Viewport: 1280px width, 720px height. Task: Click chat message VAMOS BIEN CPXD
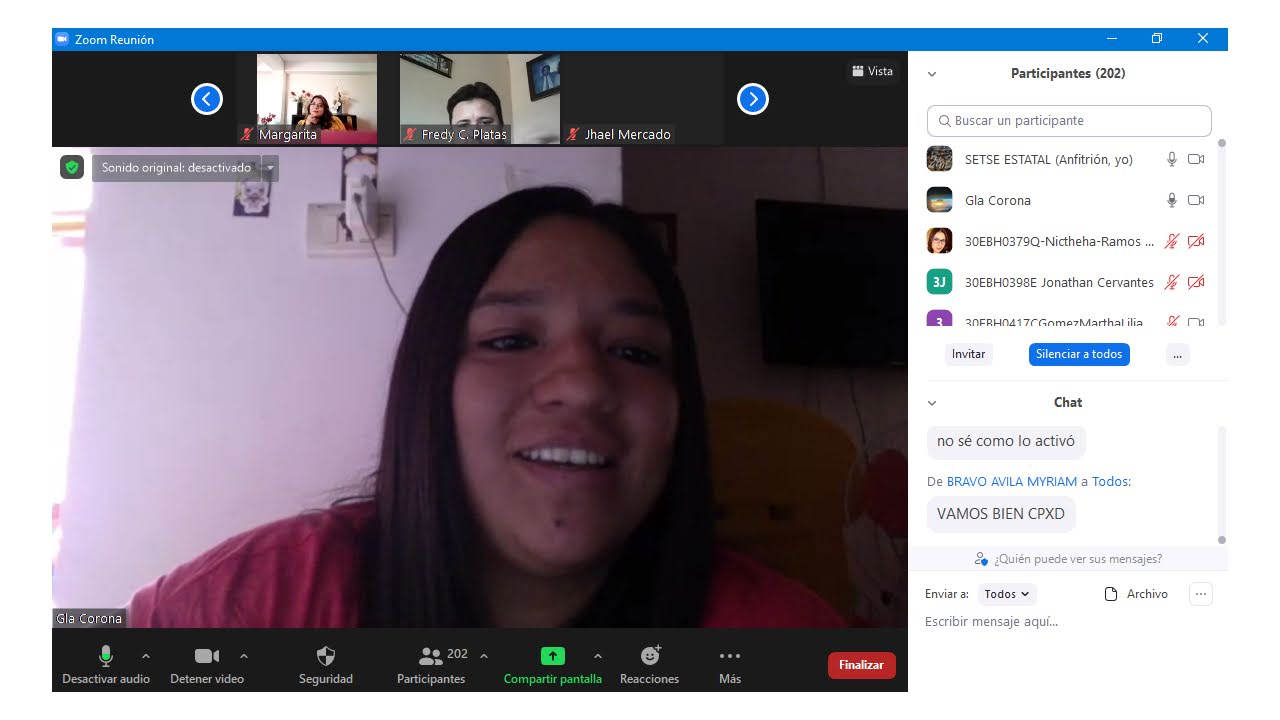pos(1001,514)
